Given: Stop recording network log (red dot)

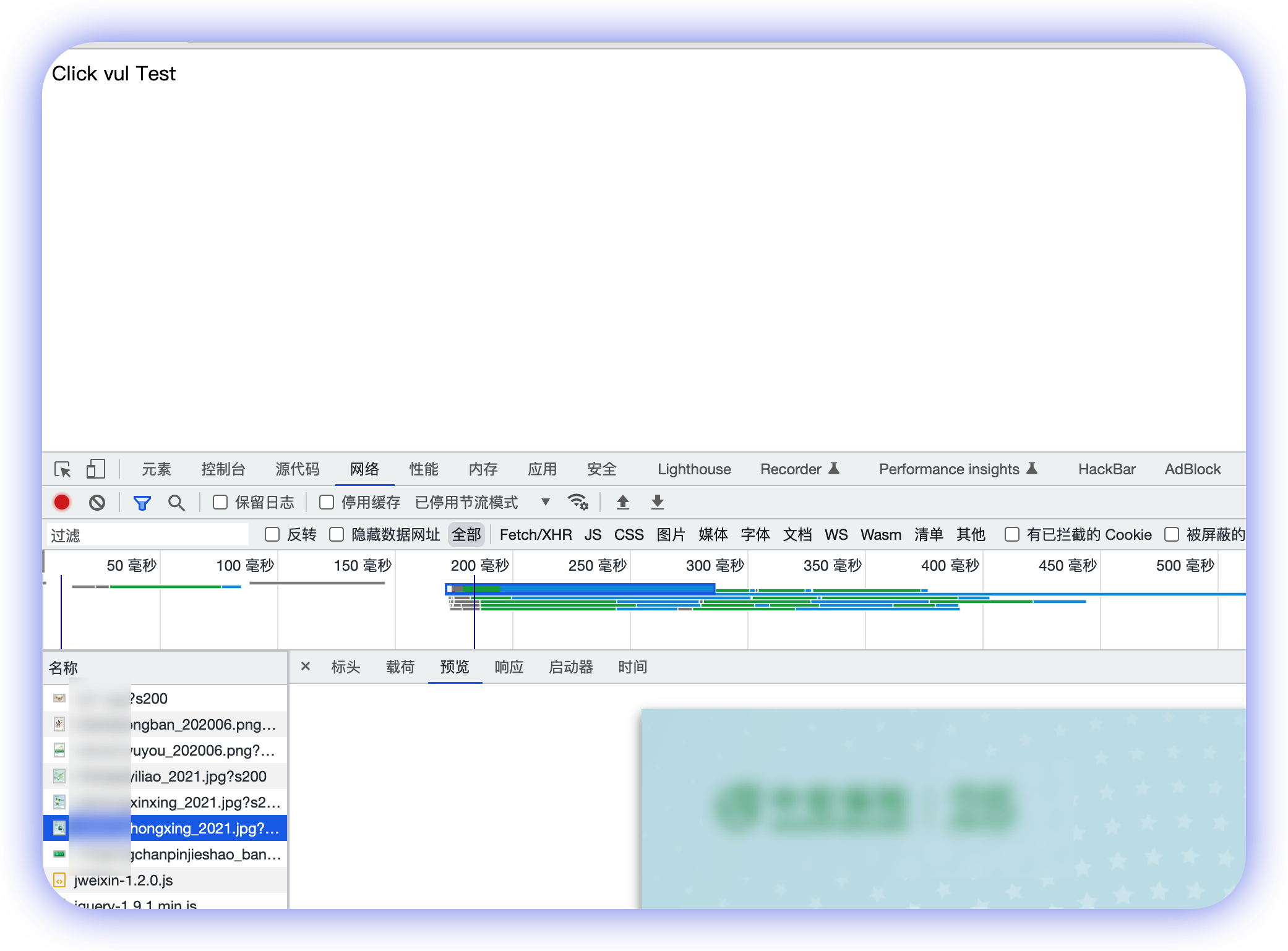Looking at the screenshot, I should (x=62, y=502).
